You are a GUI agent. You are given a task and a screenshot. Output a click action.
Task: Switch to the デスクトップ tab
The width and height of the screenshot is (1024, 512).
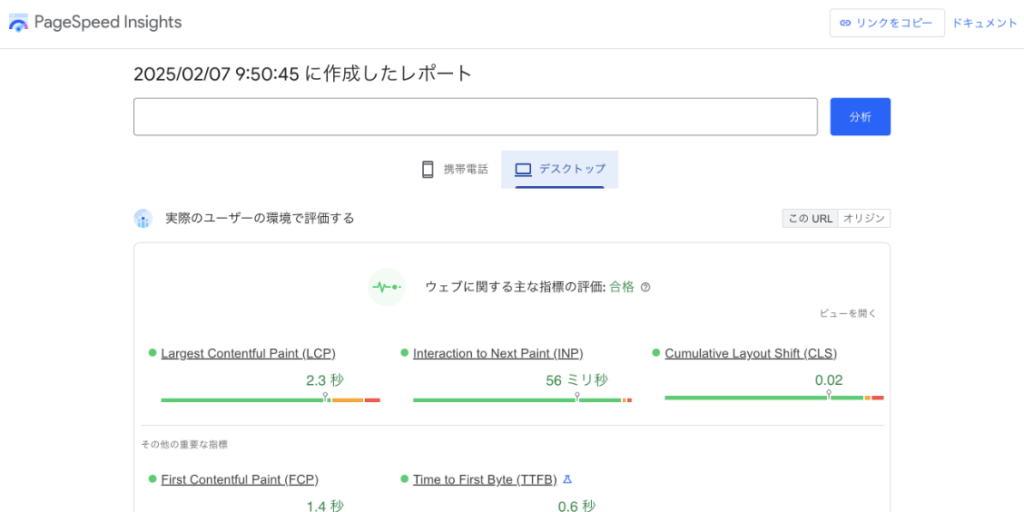click(560, 170)
